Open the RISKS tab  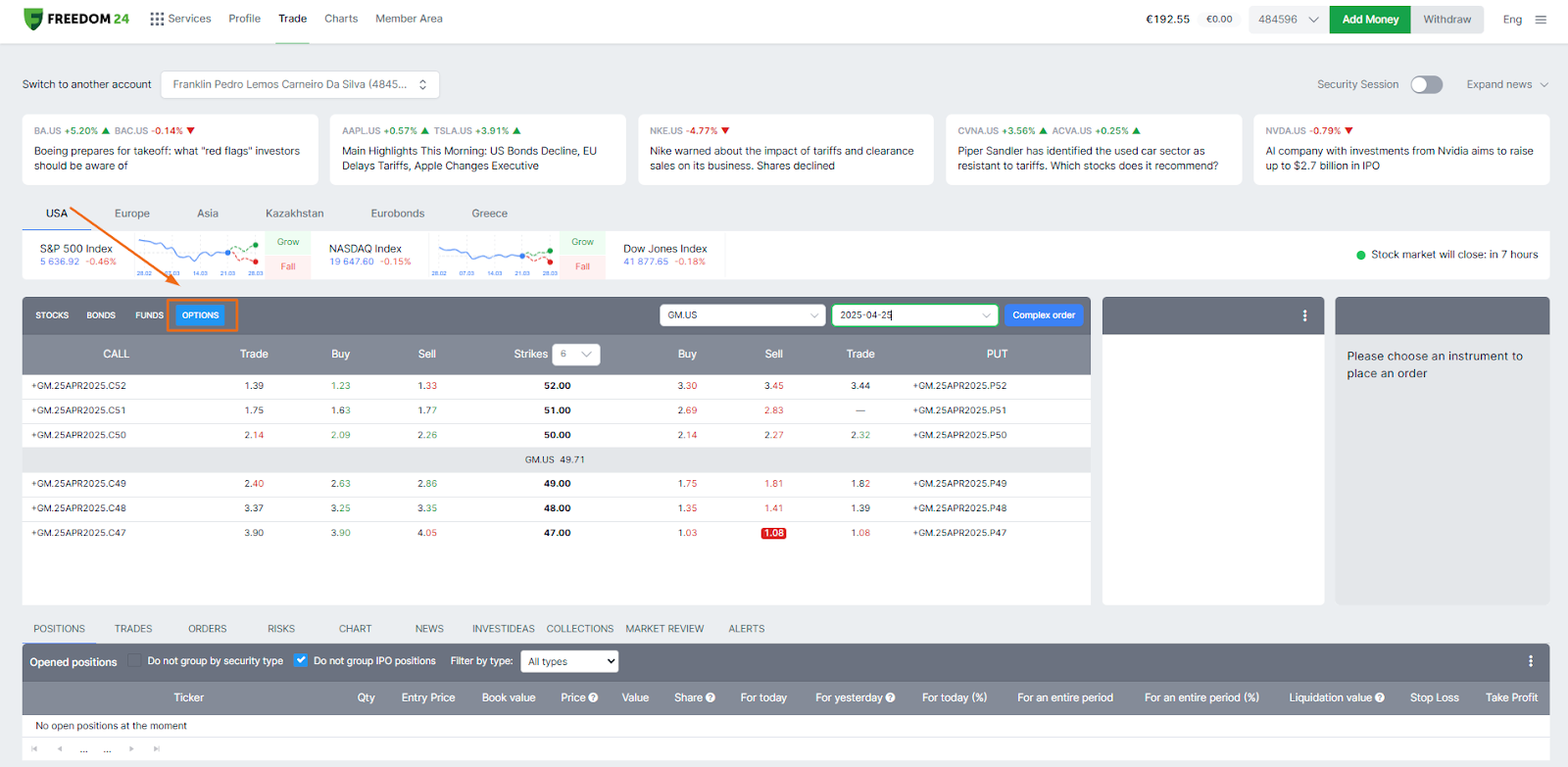click(x=281, y=629)
